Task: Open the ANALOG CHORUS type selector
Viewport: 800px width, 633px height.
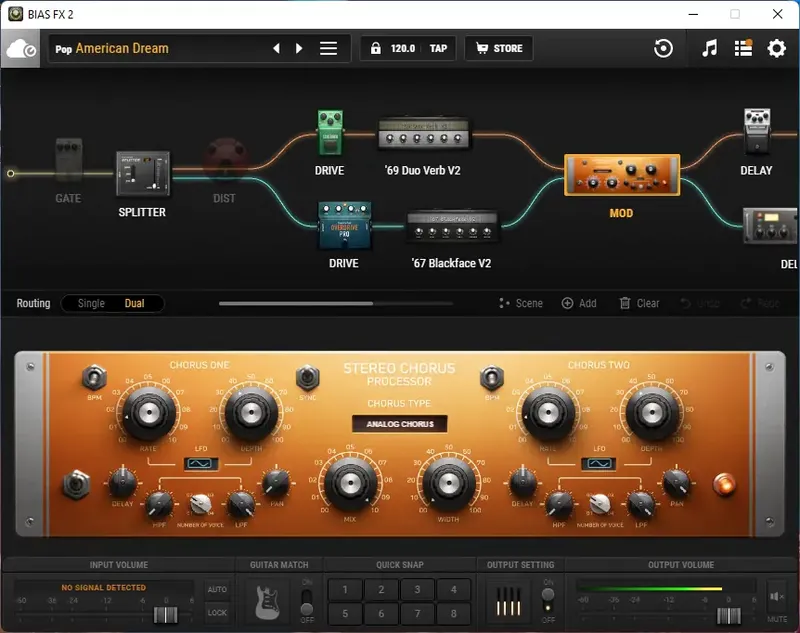Action: (x=398, y=422)
